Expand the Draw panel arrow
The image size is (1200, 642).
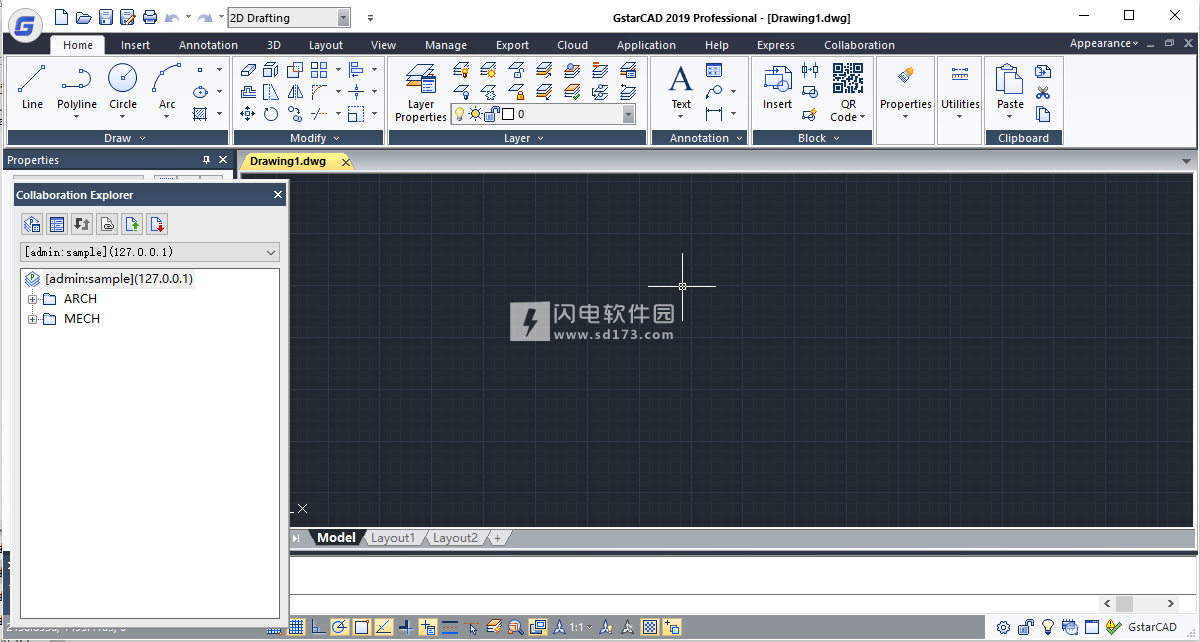(x=142, y=138)
